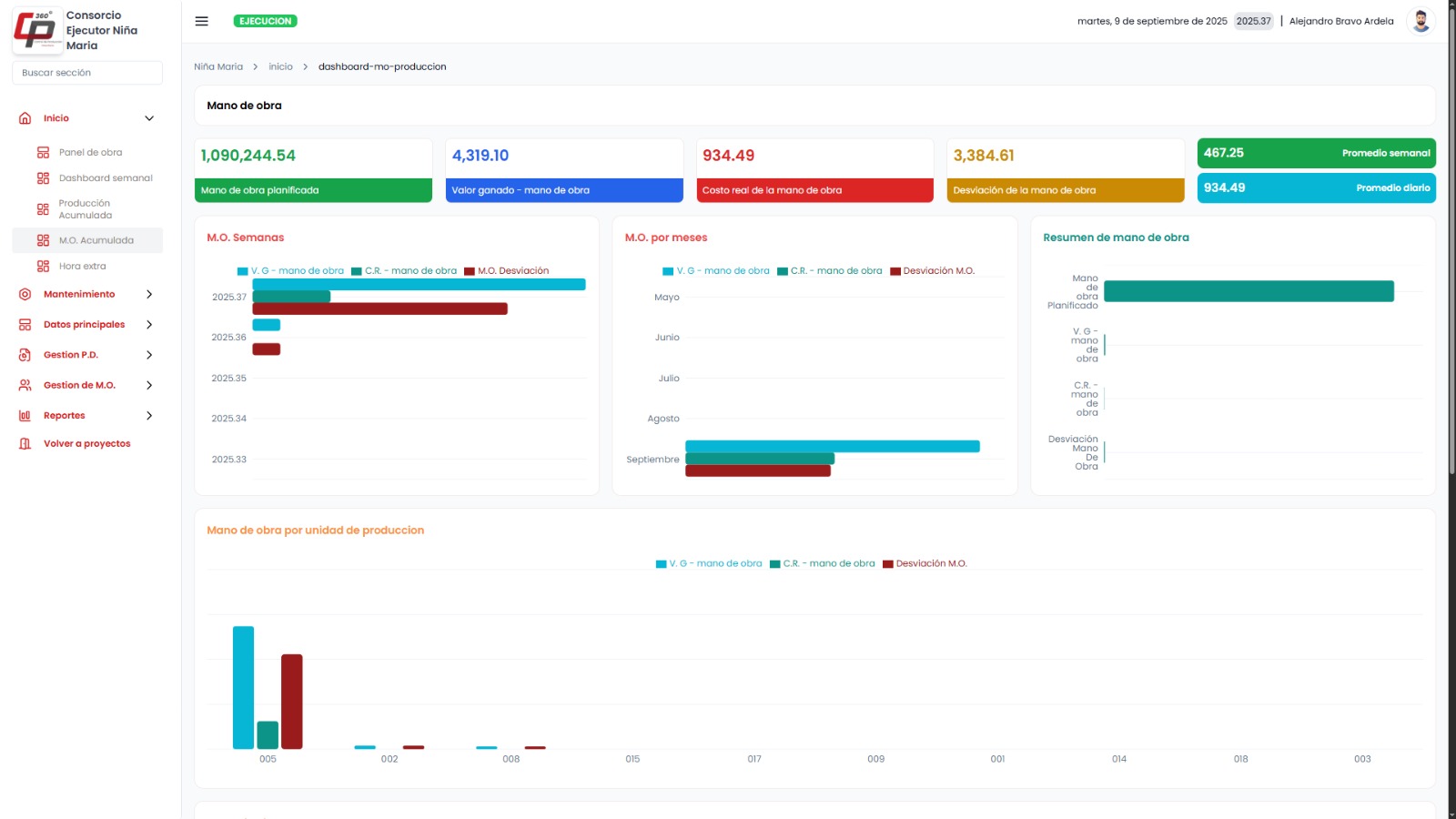Click the Datos principales icon

tap(25, 325)
